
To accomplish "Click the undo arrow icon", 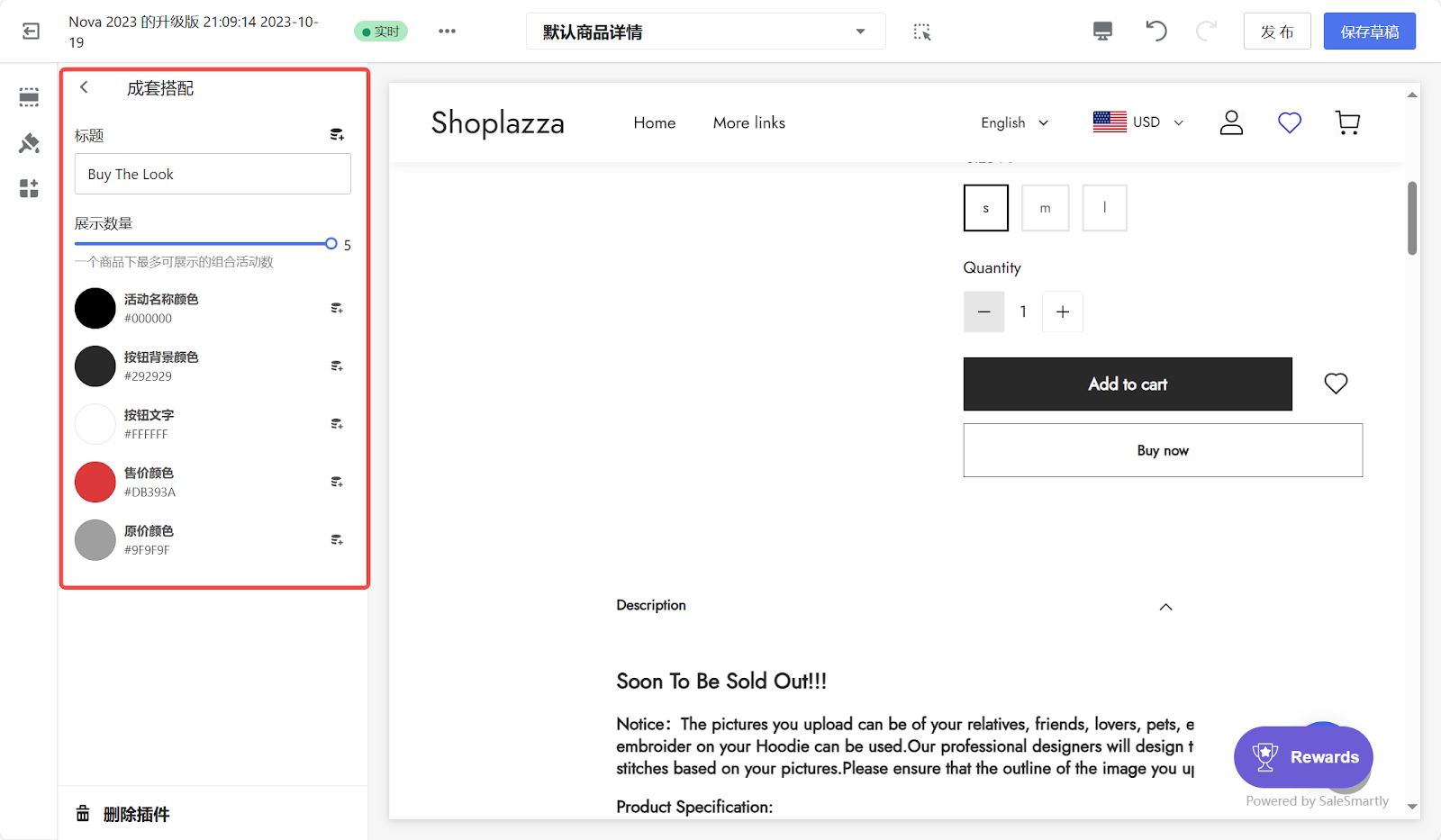I will tap(1156, 32).
